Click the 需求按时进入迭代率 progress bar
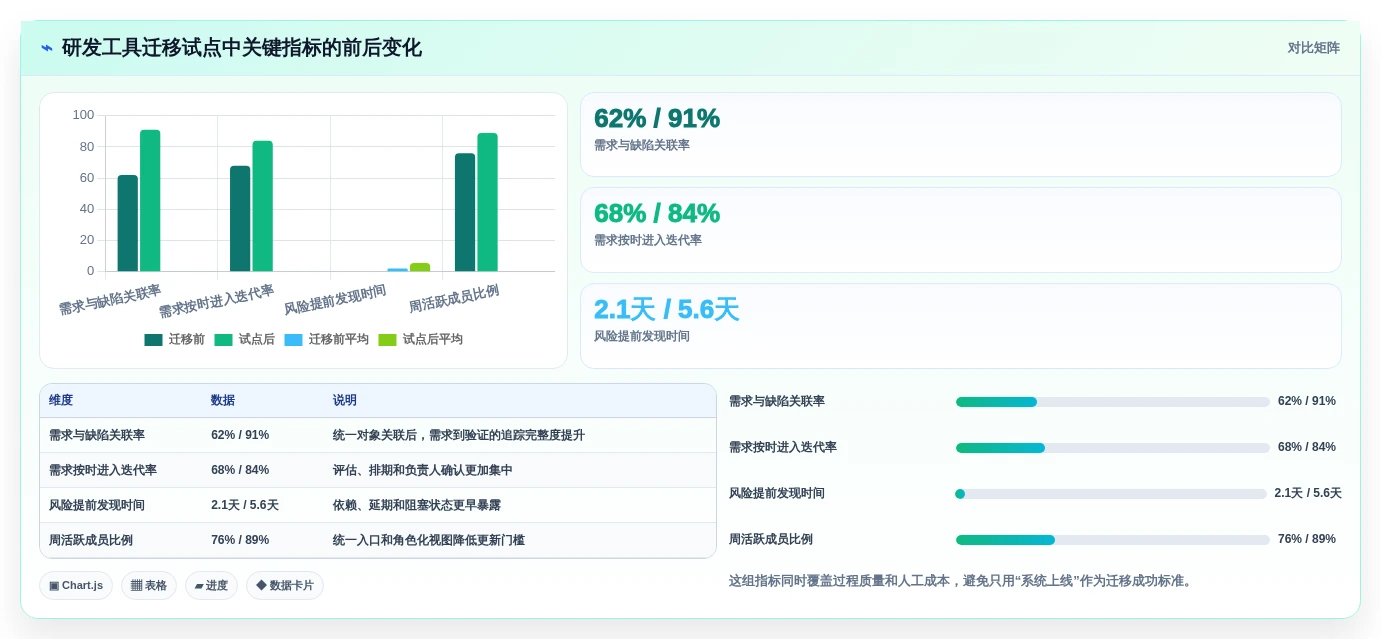 coord(1113,448)
